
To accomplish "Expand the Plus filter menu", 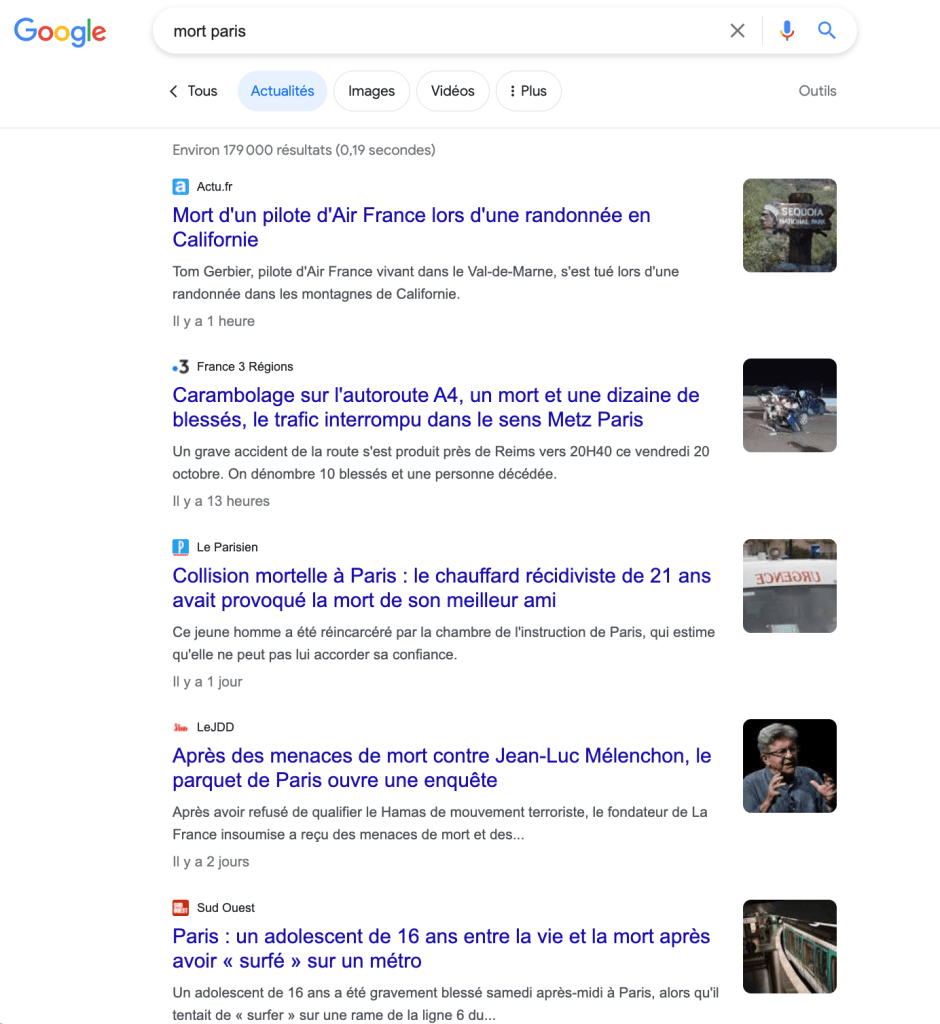I will click(x=528, y=91).
